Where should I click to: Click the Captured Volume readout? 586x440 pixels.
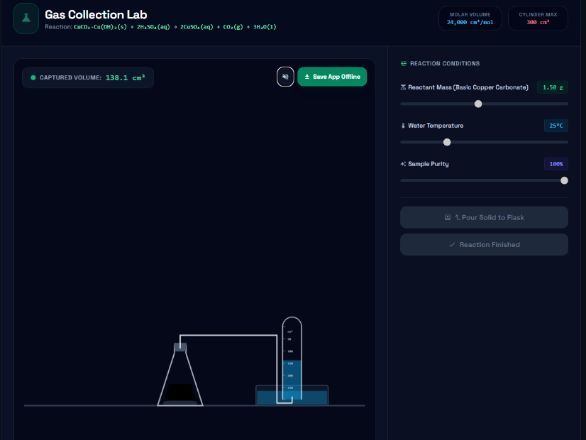point(88,77)
